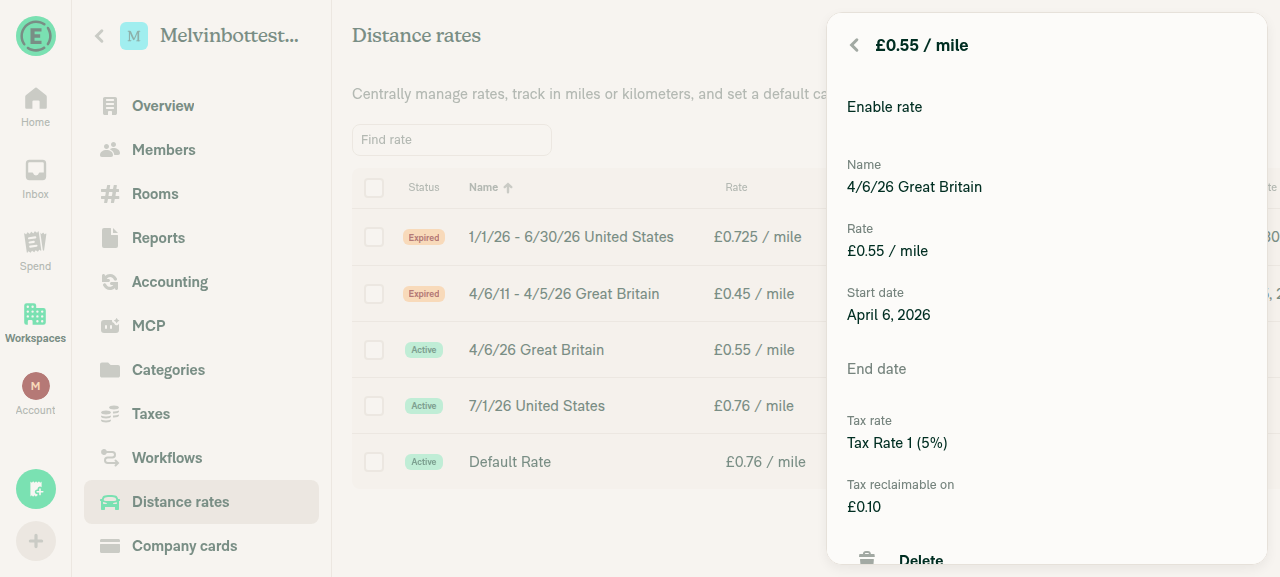Check the 7/1/26 United States row
Screen dimensions: 1280x577
pos(374,406)
